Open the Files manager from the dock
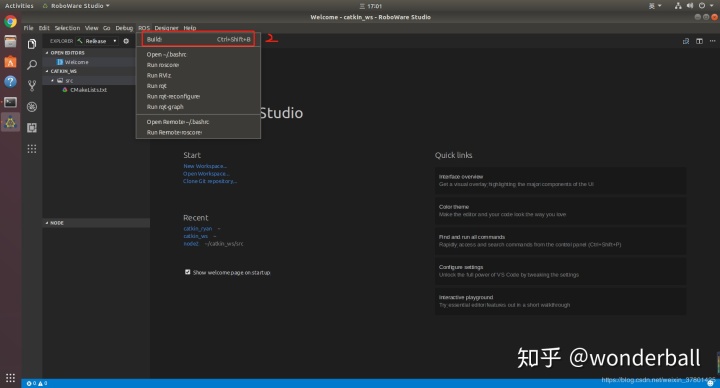Viewport: 720px width, 388px height. [x=10, y=42]
